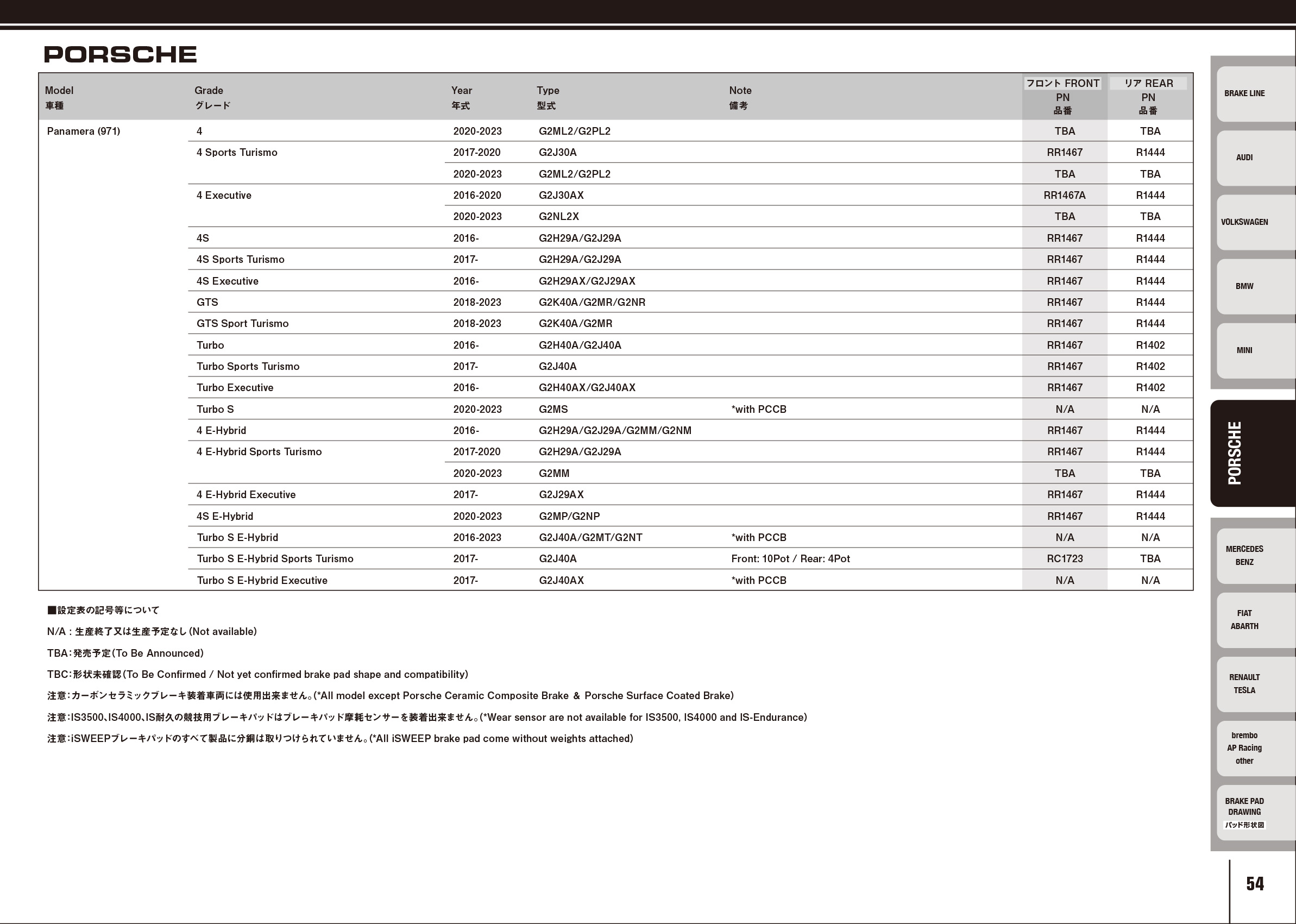Click type G2MS in Turbo S row
The image size is (1296, 924).
(x=553, y=410)
